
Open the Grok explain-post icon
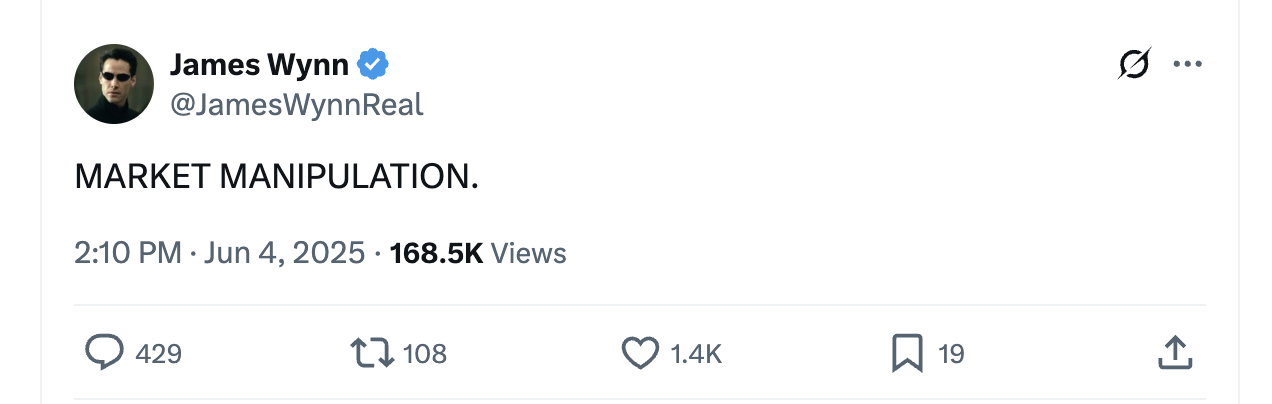[x=1134, y=64]
